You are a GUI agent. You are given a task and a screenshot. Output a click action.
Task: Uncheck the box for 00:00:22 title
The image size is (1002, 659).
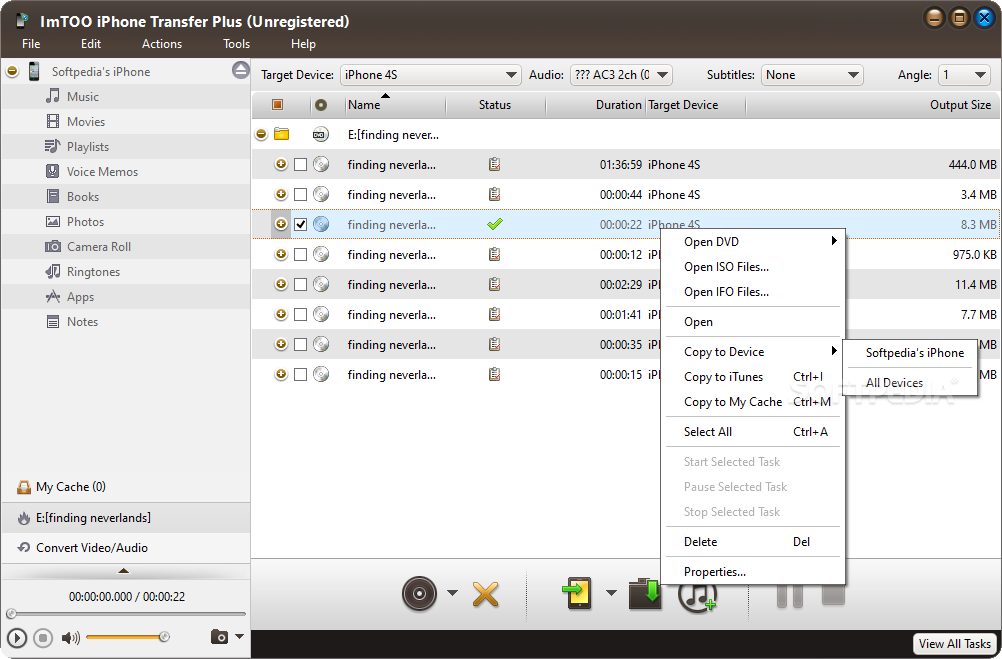tap(300, 224)
